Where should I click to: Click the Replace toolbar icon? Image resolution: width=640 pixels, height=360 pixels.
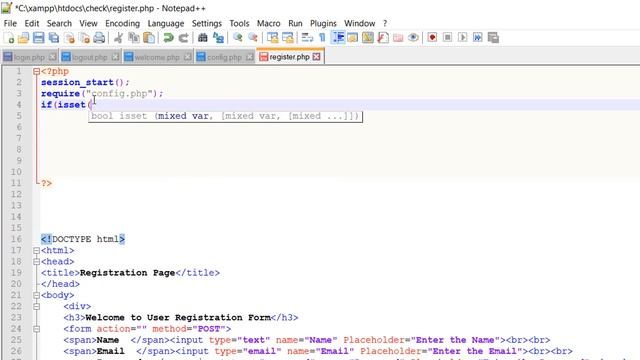click(218, 38)
